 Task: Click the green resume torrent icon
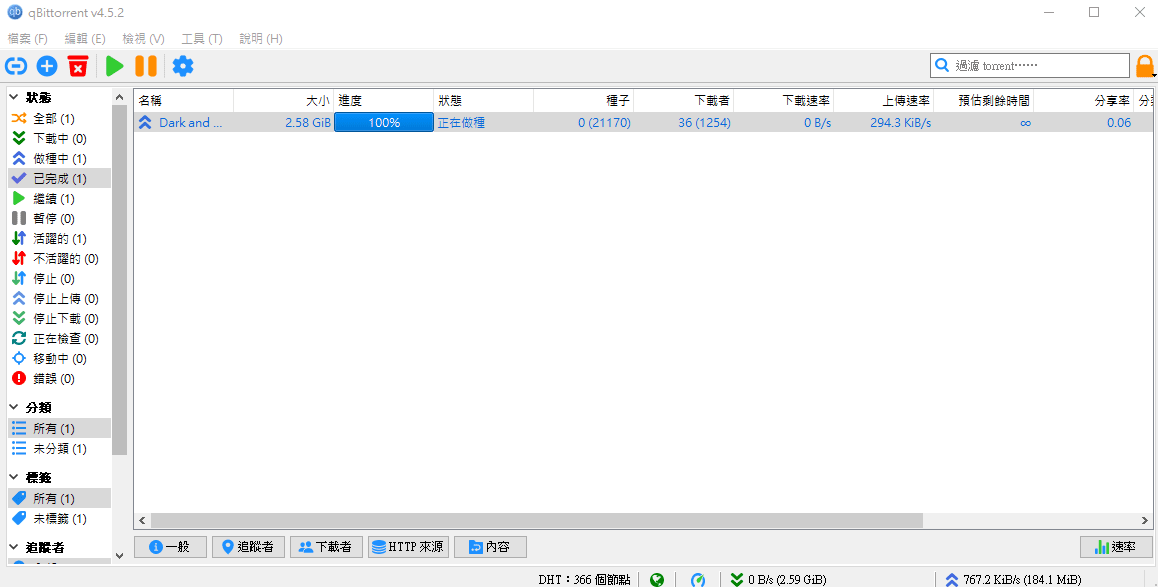[115, 66]
